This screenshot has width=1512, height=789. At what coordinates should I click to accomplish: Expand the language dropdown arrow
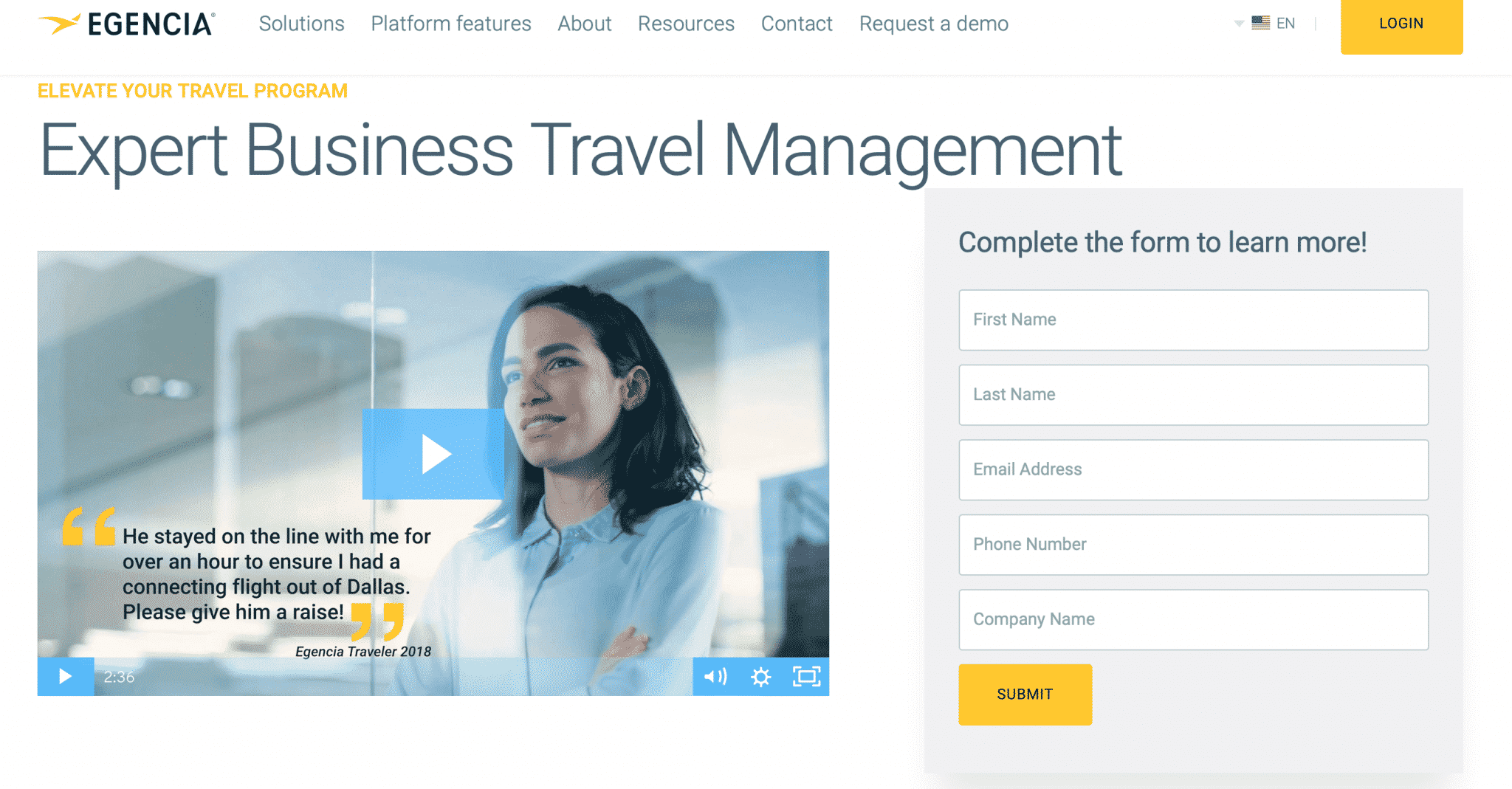(1239, 24)
